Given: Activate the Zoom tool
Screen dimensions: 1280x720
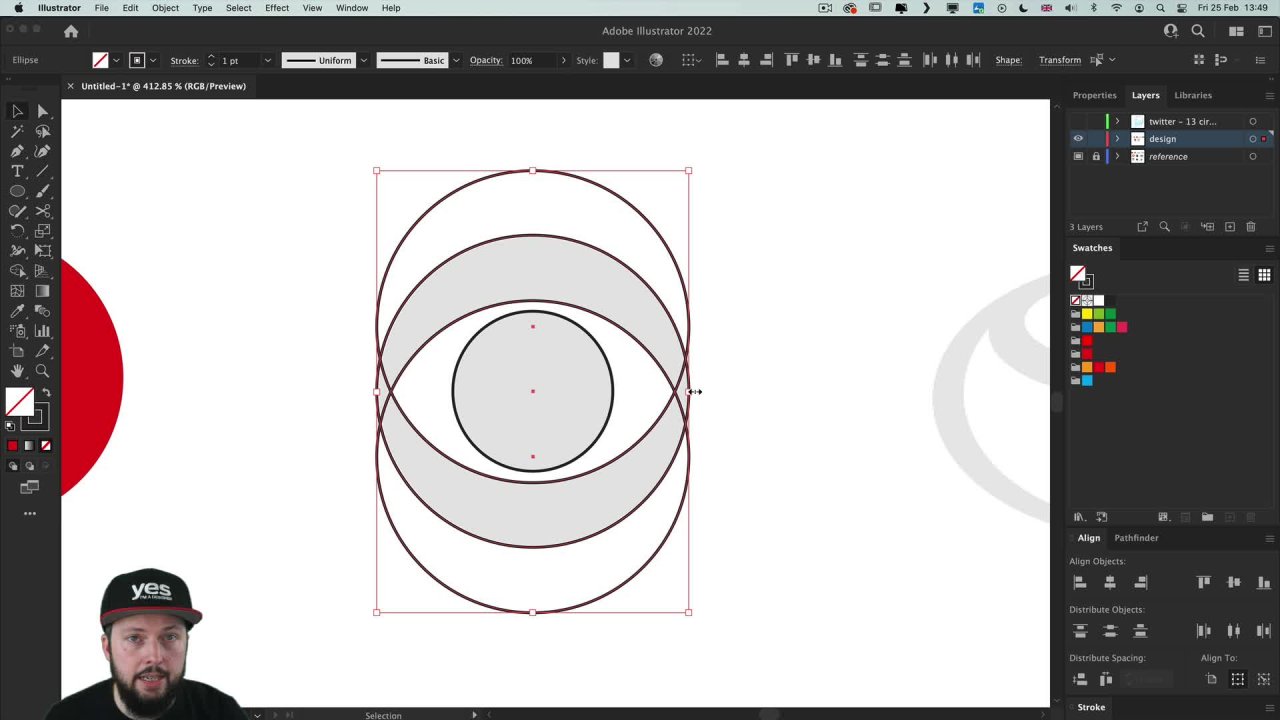Looking at the screenshot, I should click(x=42, y=371).
